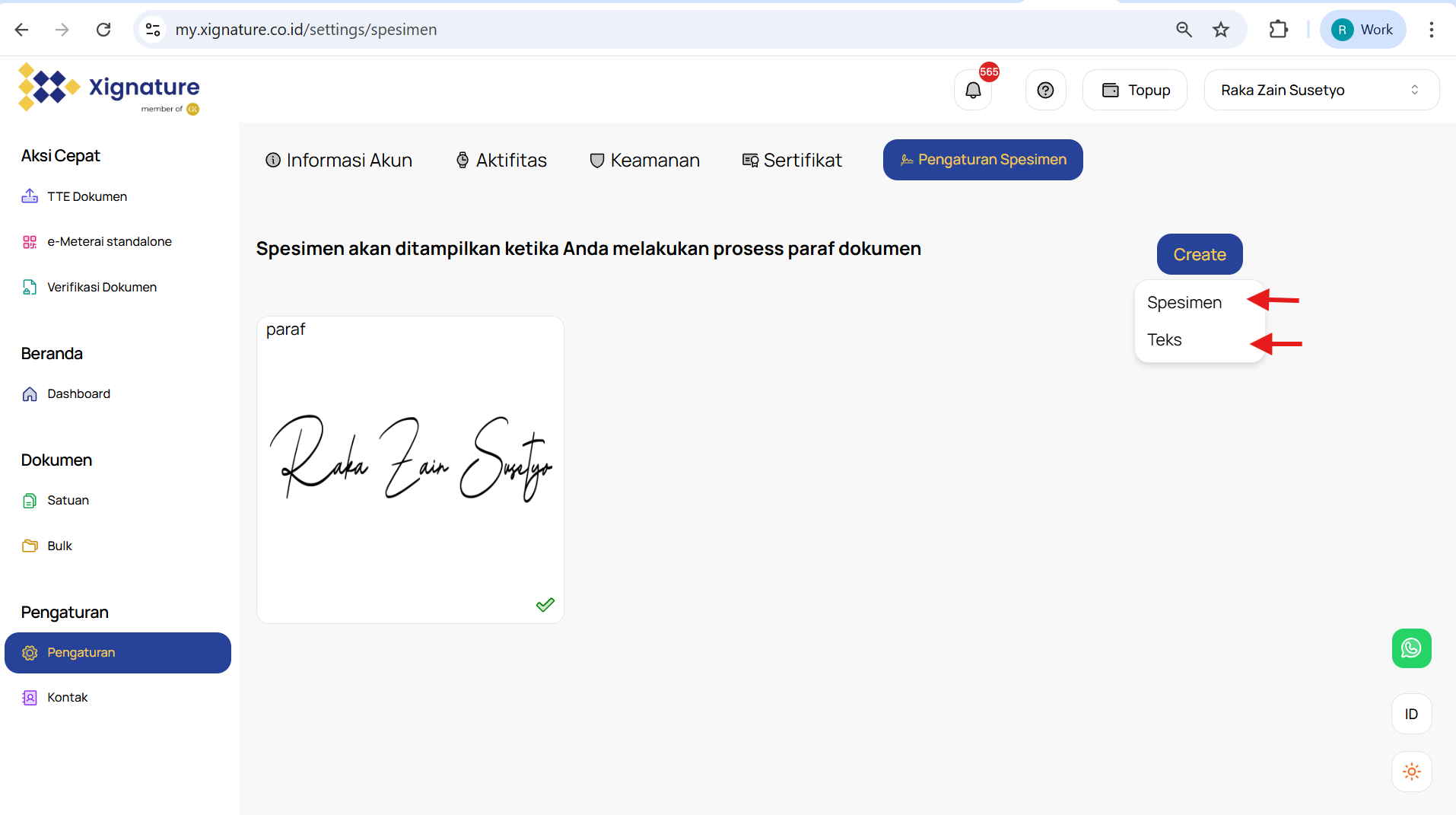Open WhatsApp chat support button
Image resolution: width=1456 pixels, height=815 pixels.
[x=1411, y=648]
